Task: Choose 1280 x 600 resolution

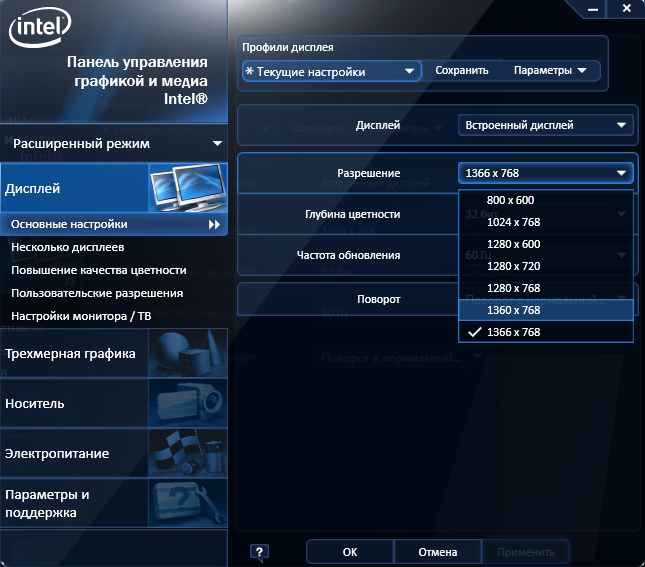Action: click(545, 244)
